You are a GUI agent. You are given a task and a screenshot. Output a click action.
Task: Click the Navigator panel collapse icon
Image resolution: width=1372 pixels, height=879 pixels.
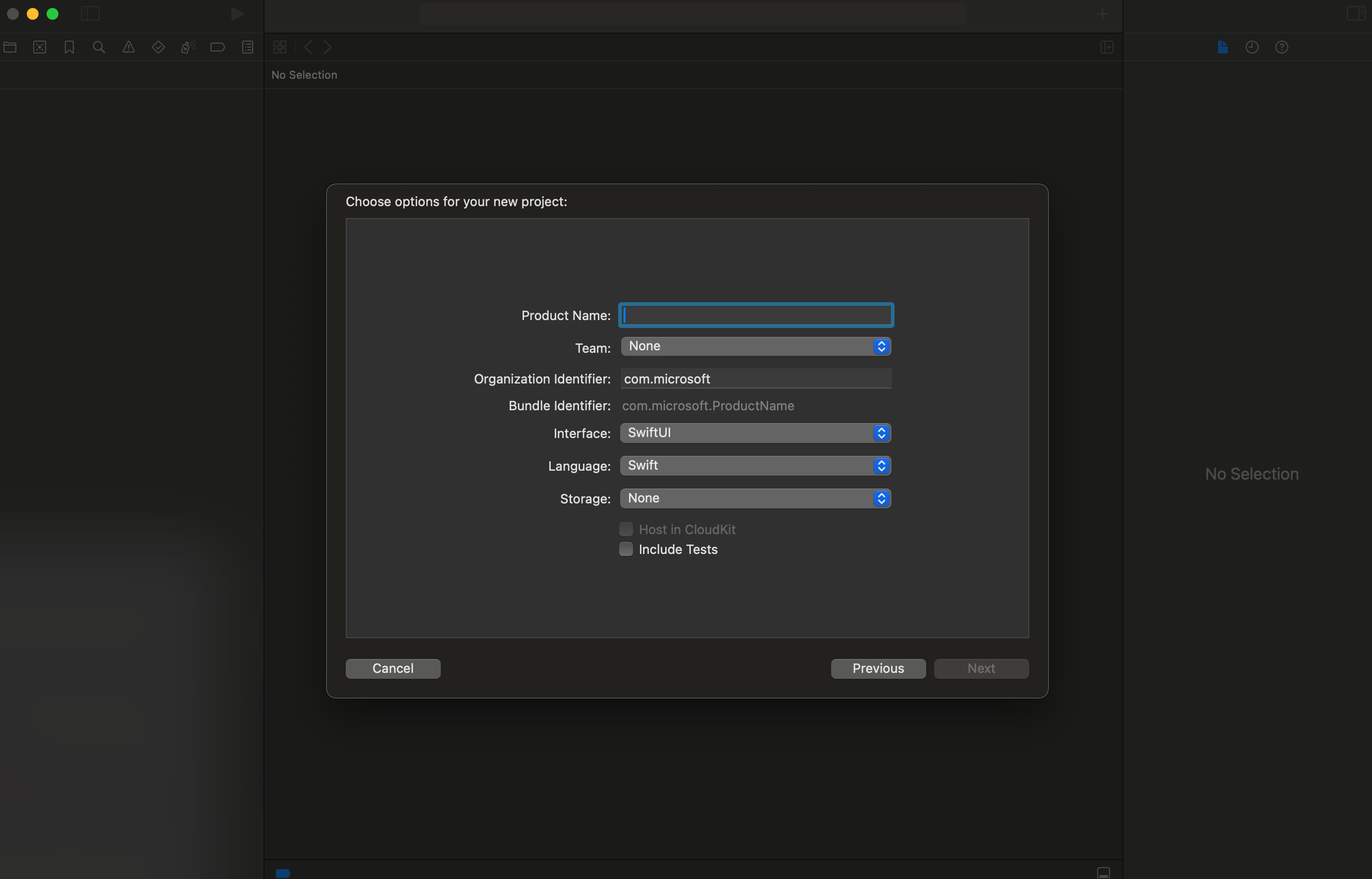pyautogui.click(x=89, y=13)
